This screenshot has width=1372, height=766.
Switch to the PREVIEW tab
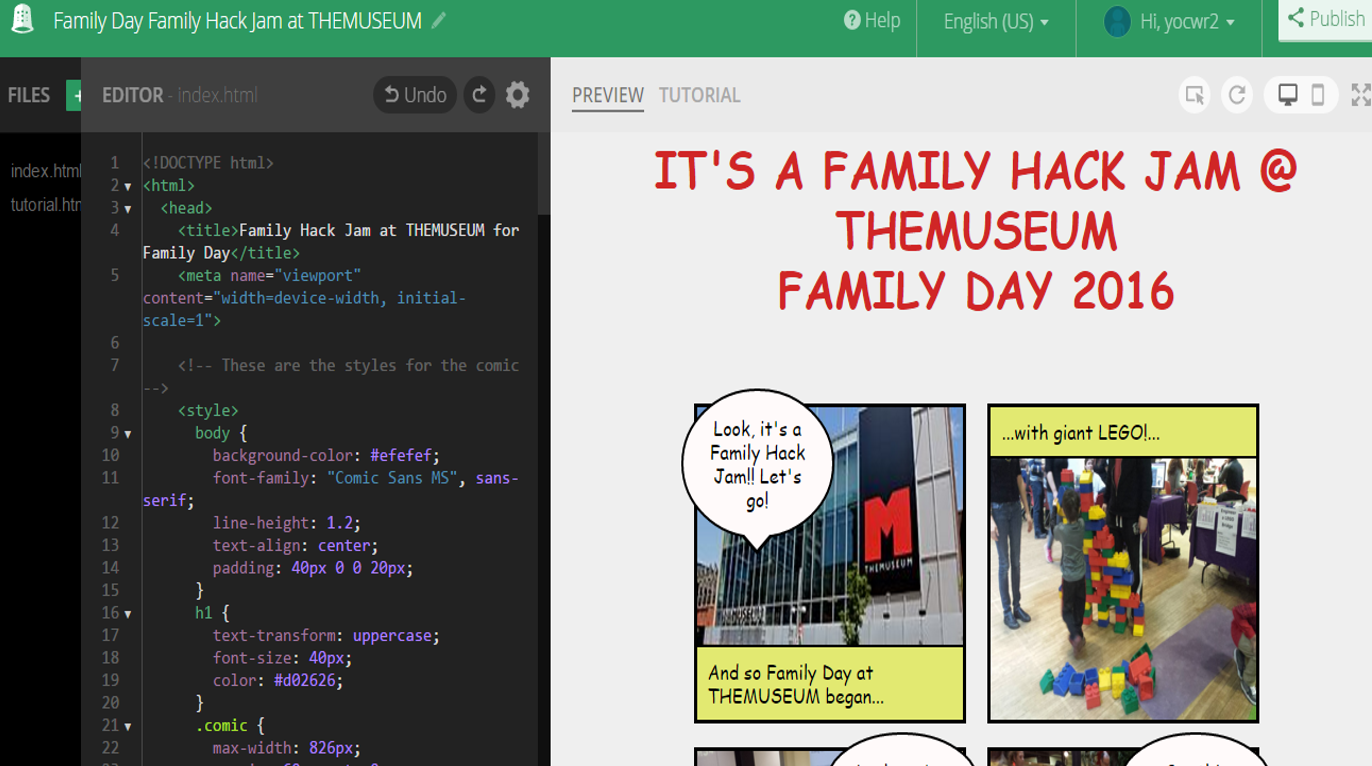point(608,95)
